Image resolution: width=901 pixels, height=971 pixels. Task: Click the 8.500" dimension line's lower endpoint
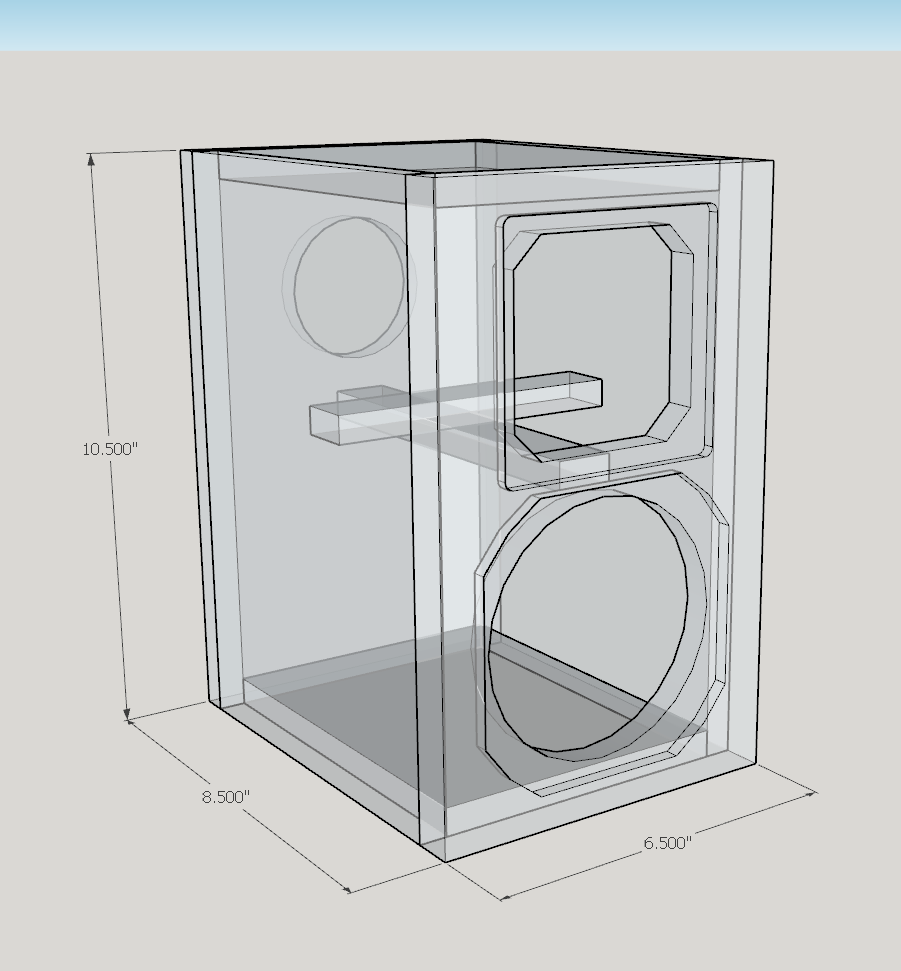coord(349,889)
